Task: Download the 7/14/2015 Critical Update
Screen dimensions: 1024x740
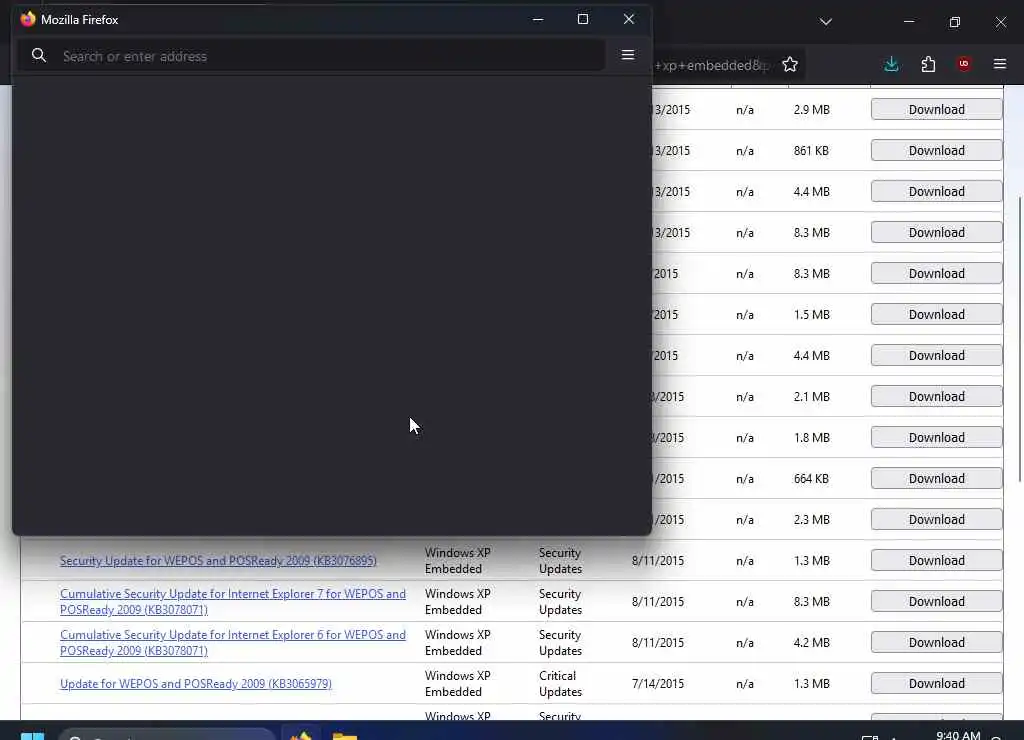Action: coord(936,684)
